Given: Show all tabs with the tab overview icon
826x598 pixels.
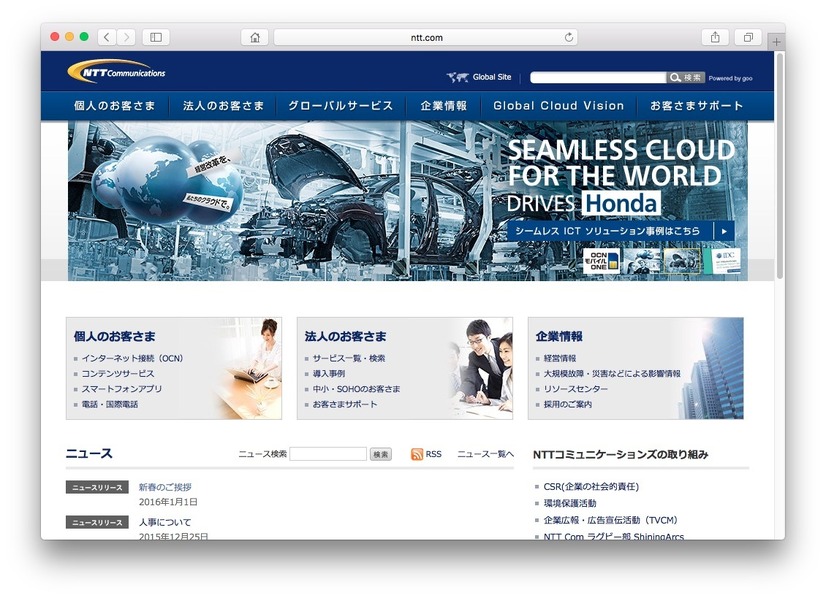Looking at the screenshot, I should (747, 37).
